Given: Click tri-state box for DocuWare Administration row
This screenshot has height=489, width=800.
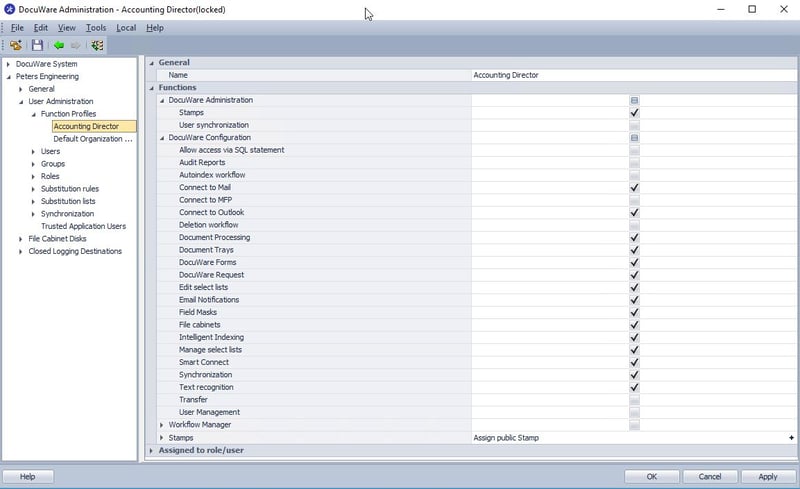Looking at the screenshot, I should pyautogui.click(x=634, y=101).
